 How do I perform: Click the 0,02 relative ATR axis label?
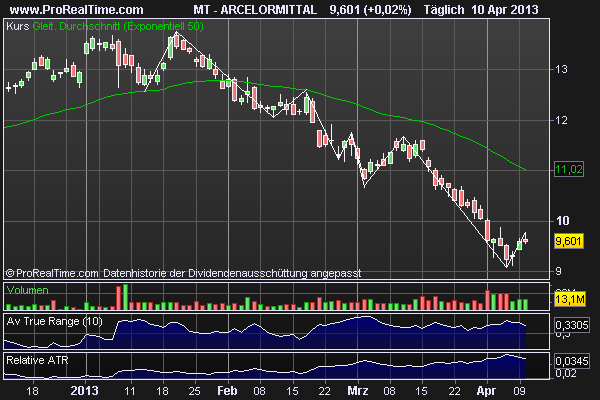click(566, 373)
